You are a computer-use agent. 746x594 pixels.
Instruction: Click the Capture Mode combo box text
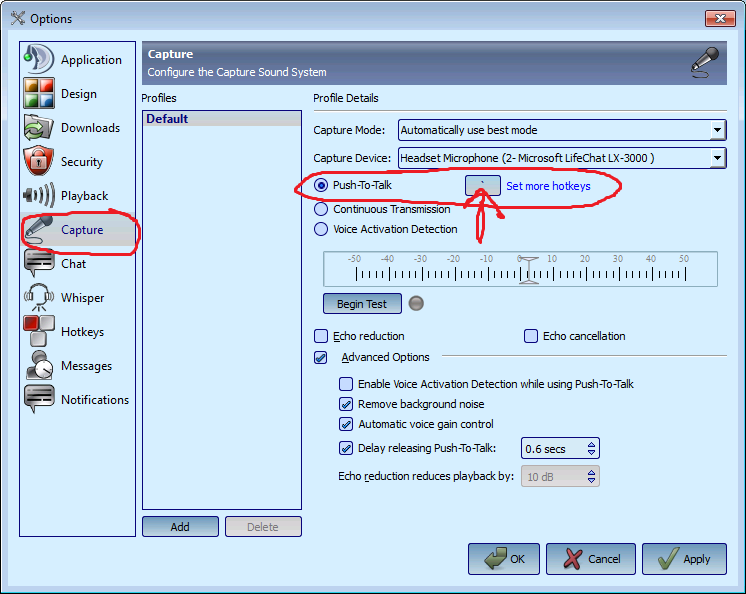(562, 130)
